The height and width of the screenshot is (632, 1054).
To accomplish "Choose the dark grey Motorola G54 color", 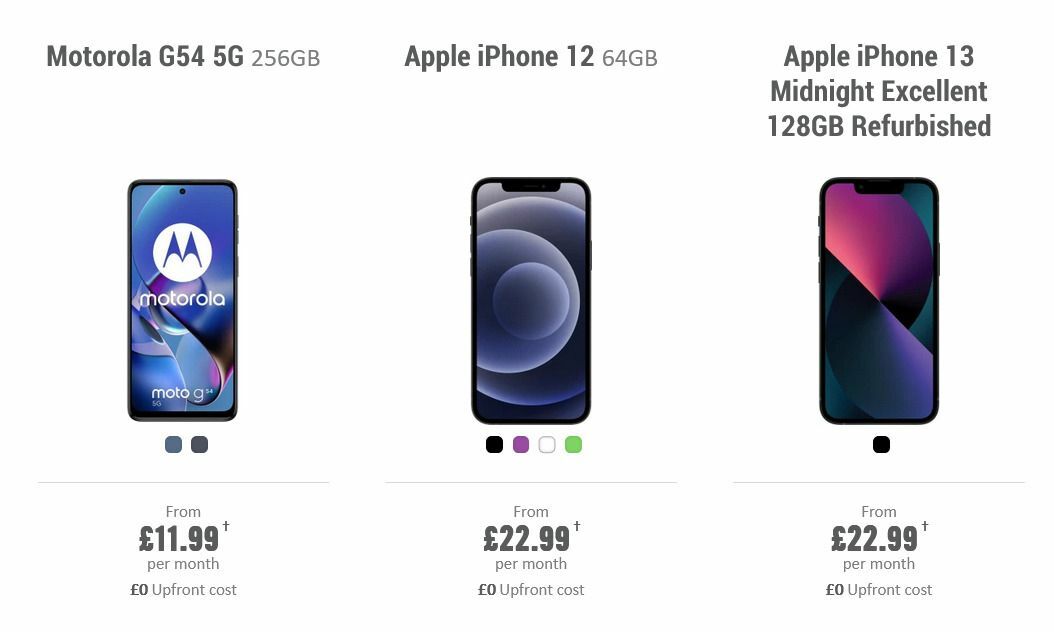I will [x=198, y=444].
